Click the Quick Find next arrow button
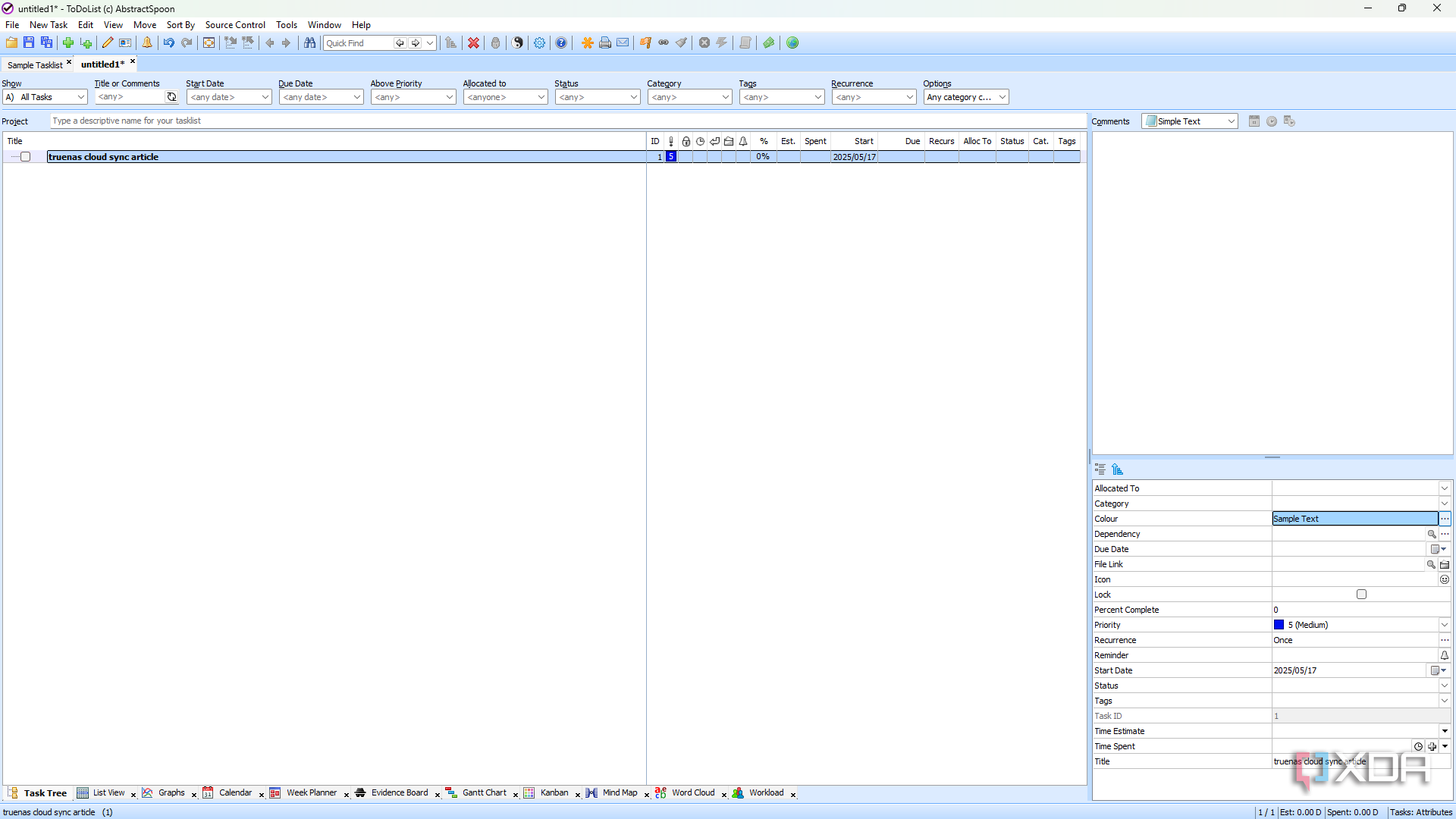 click(x=416, y=43)
